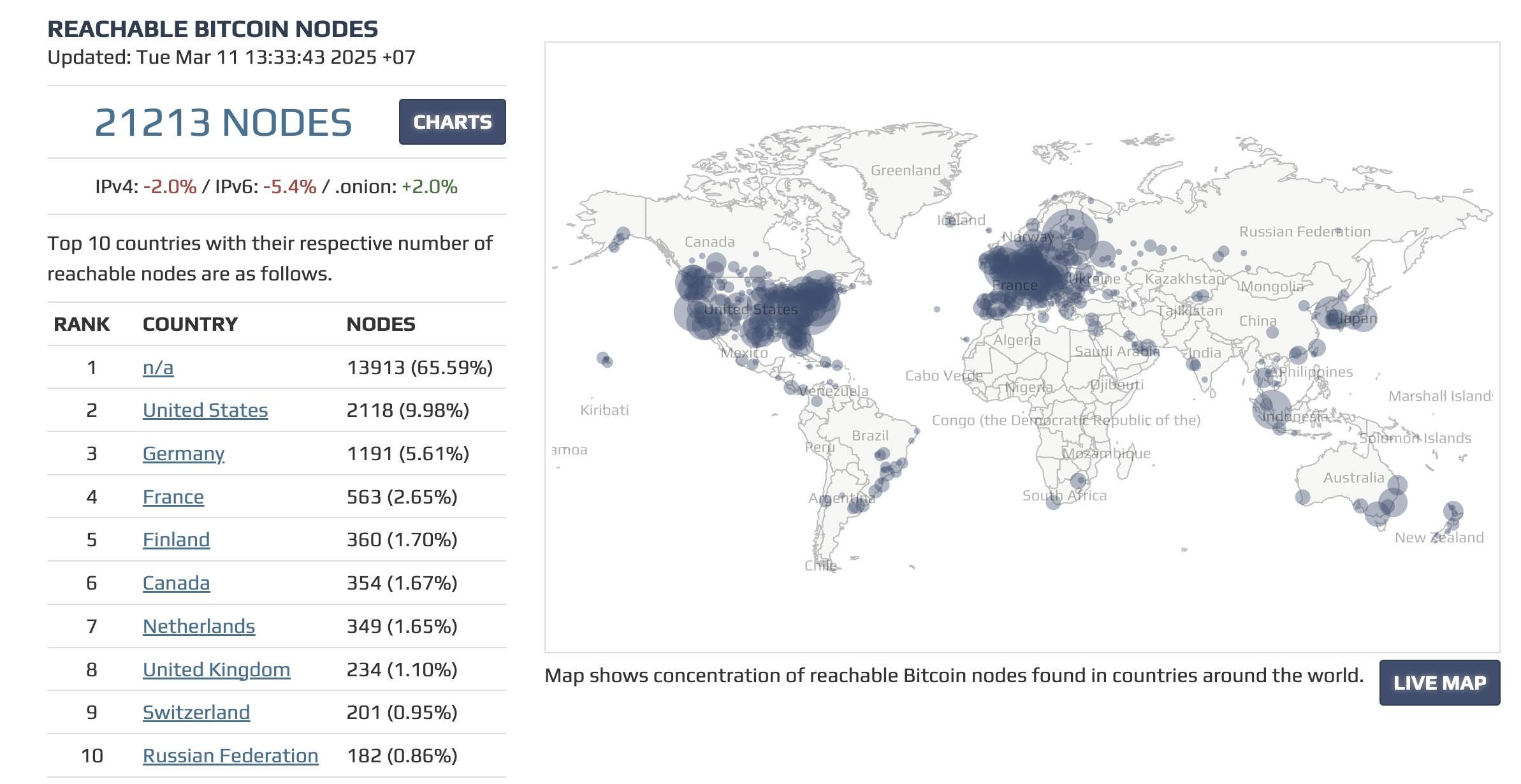Viewport: 1521px width, 784px height.
Task: Click the 360 (1.70%) cell
Action: (x=402, y=539)
